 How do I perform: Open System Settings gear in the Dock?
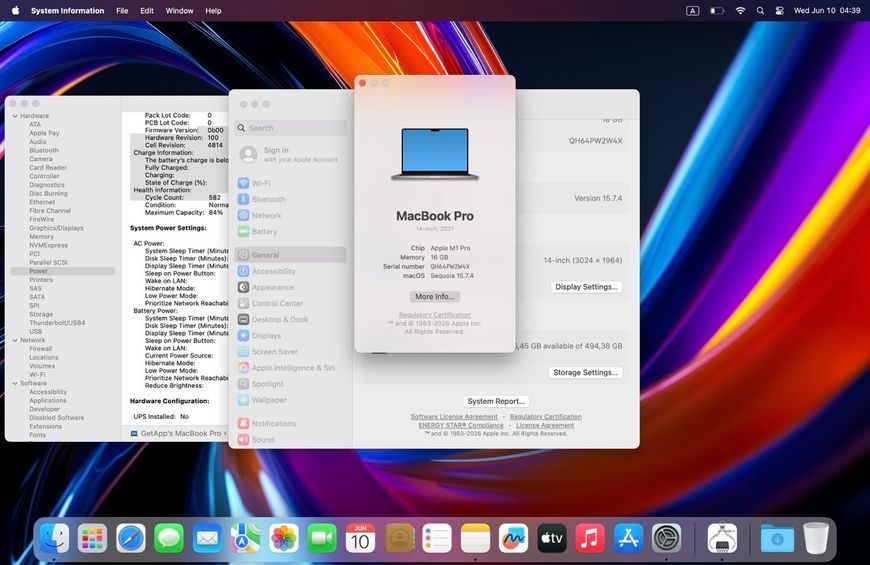[x=666, y=538]
